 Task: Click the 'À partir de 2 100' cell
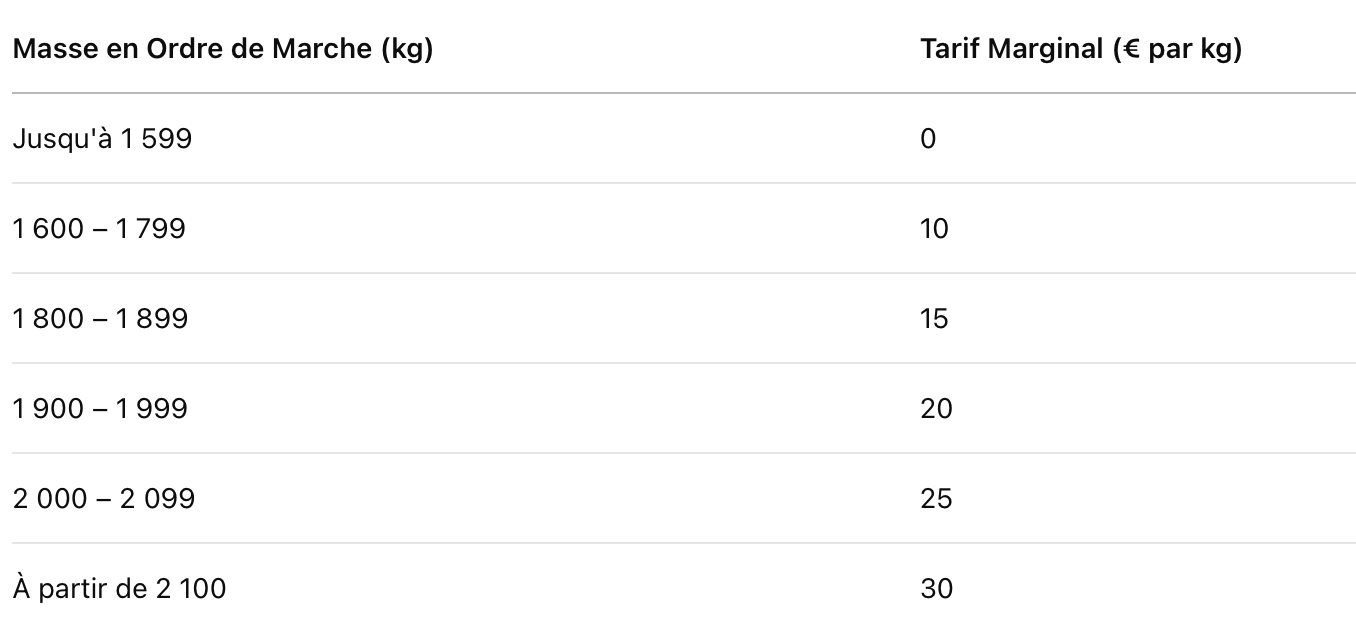pos(119,588)
